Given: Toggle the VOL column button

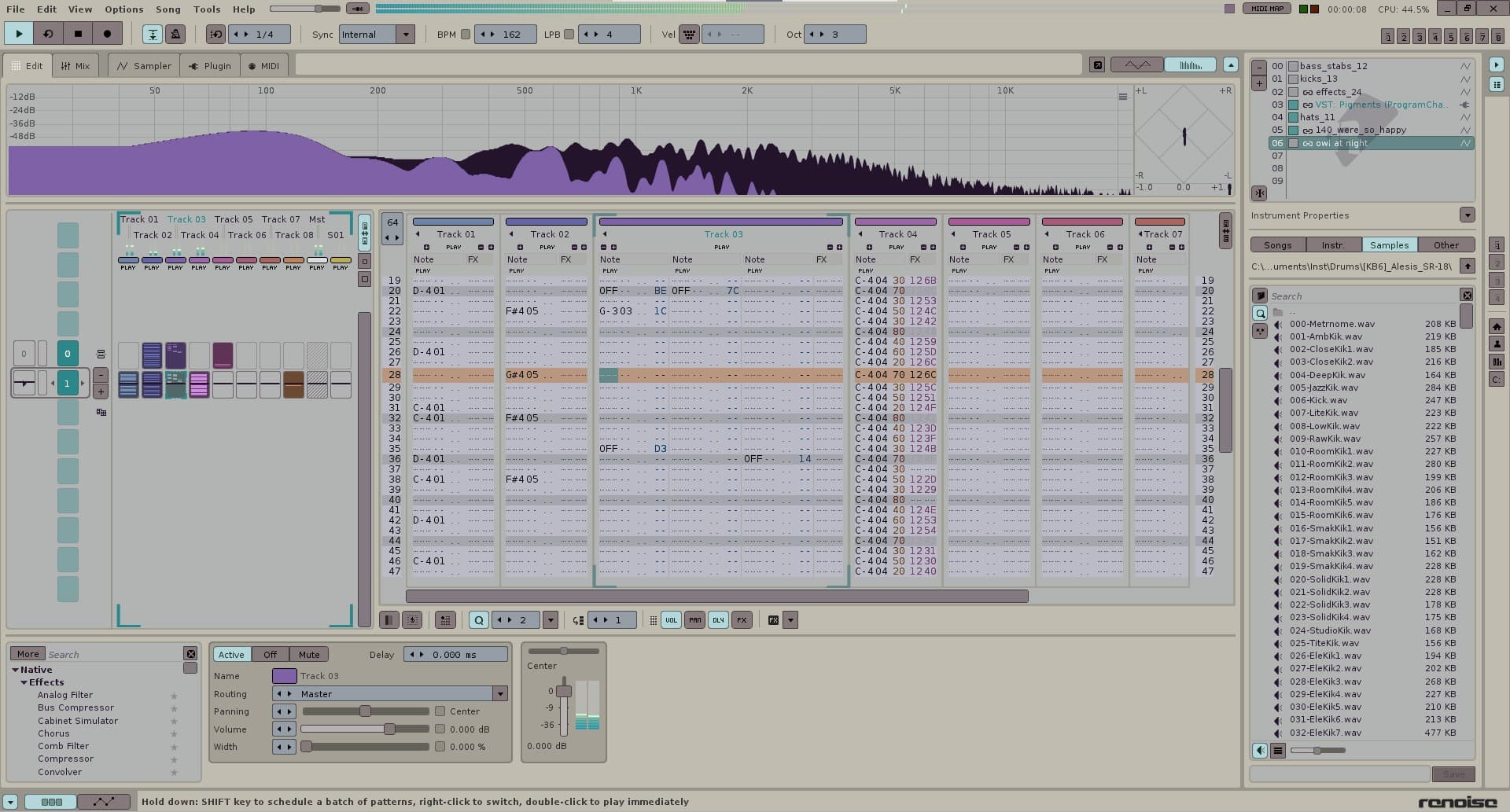Looking at the screenshot, I should (671, 620).
